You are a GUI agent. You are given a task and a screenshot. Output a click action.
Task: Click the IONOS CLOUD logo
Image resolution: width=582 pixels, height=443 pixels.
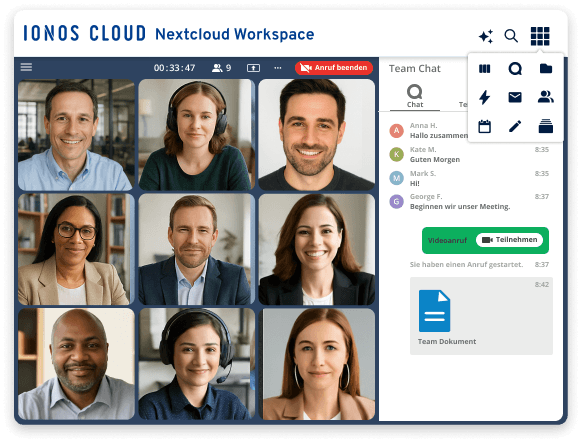tap(85, 33)
